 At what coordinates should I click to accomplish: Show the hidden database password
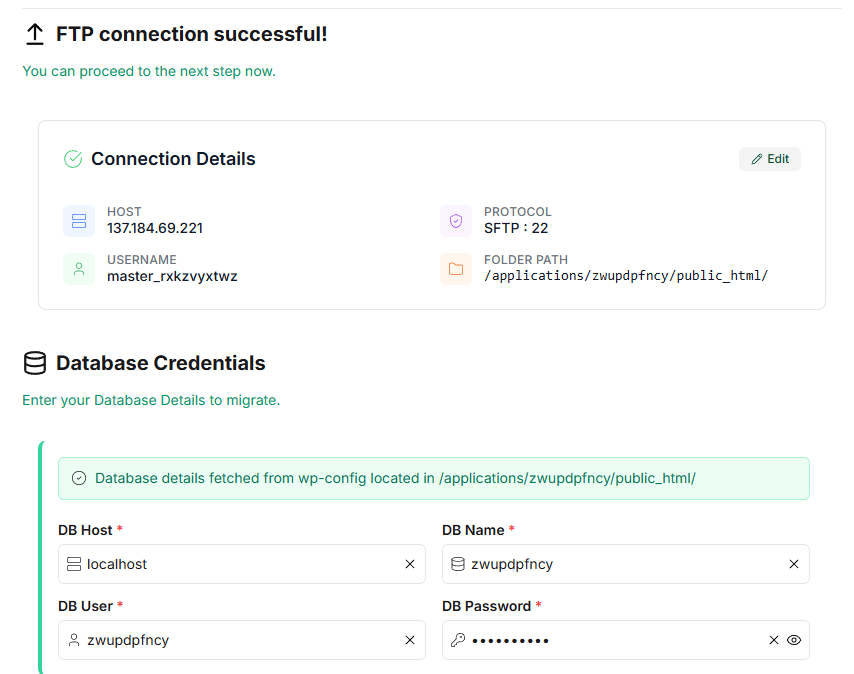(794, 639)
